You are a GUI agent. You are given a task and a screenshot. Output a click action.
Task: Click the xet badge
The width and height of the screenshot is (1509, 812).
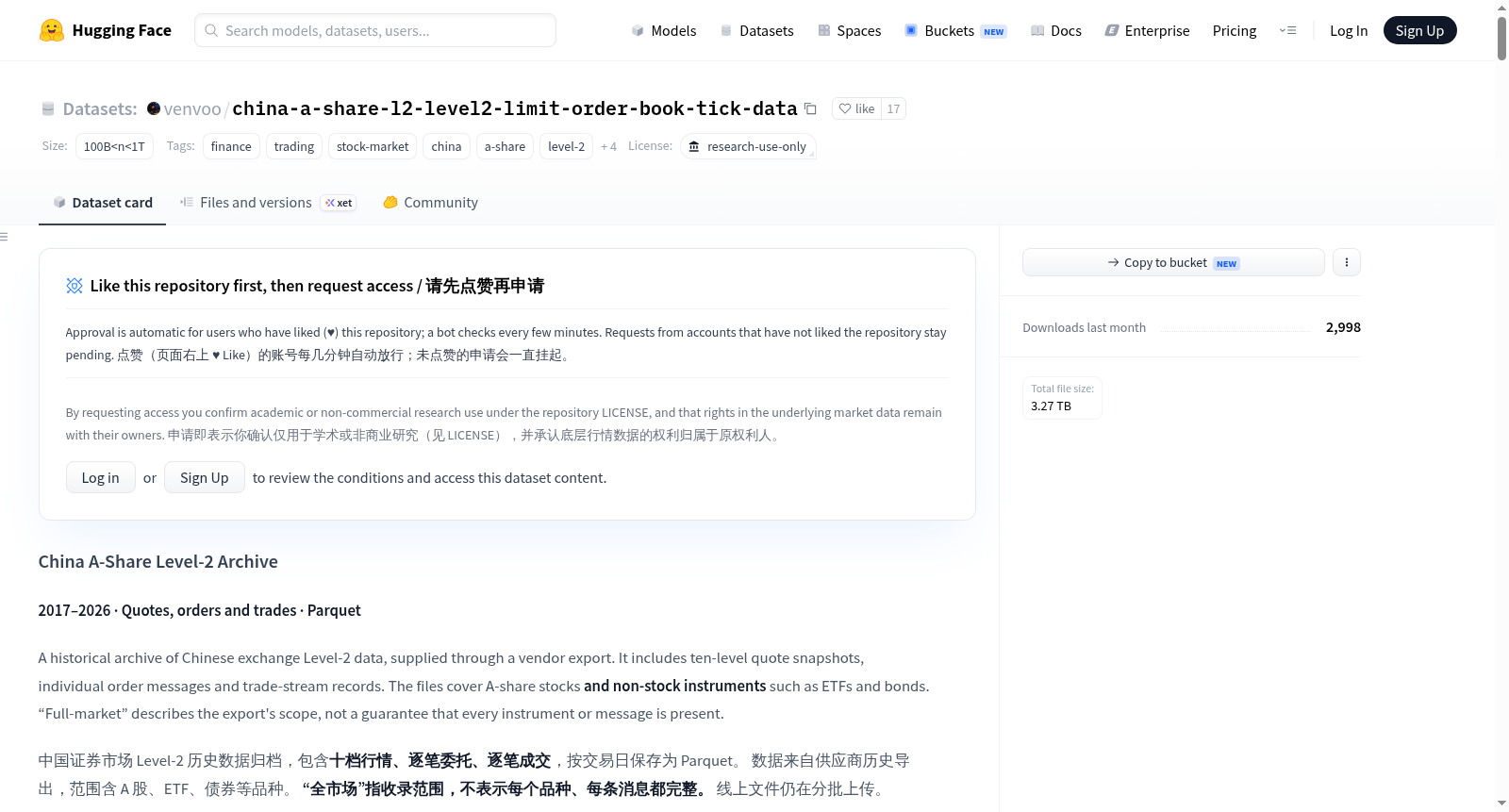pos(339,203)
